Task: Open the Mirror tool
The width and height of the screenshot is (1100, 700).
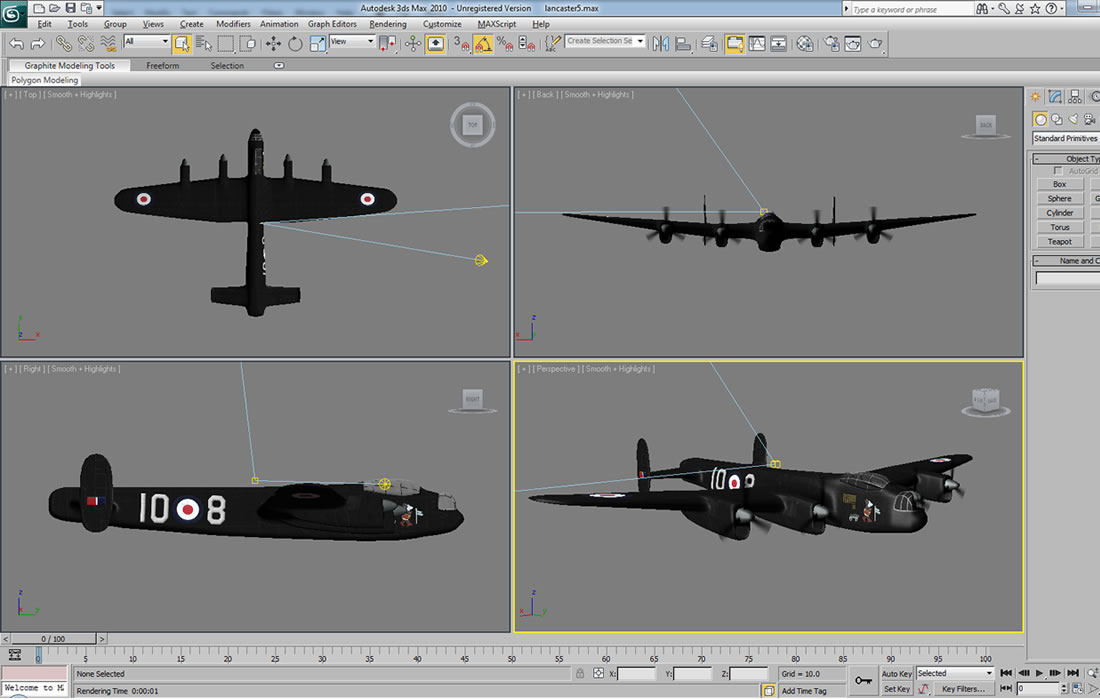Action: pyautogui.click(x=659, y=43)
